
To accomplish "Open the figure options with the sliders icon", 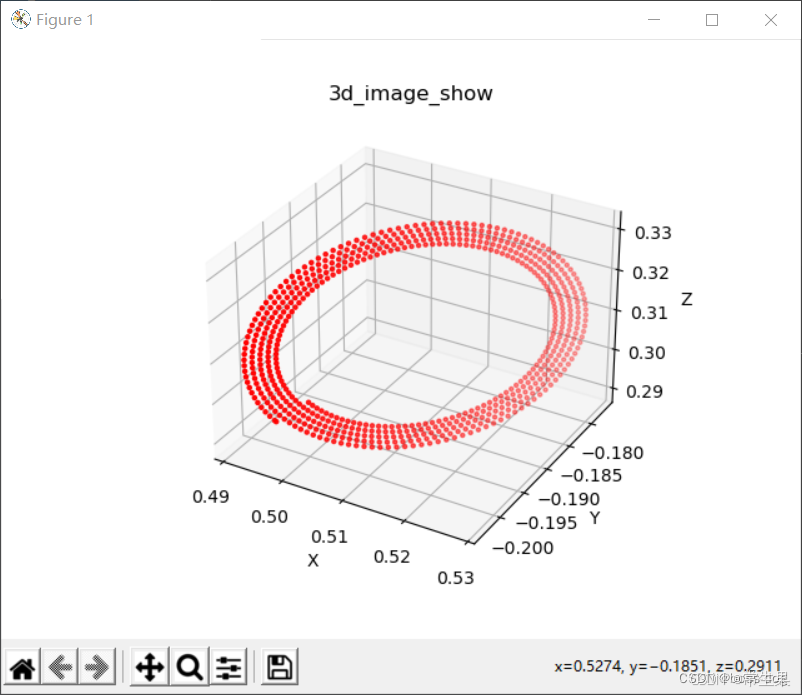I will (x=228, y=666).
